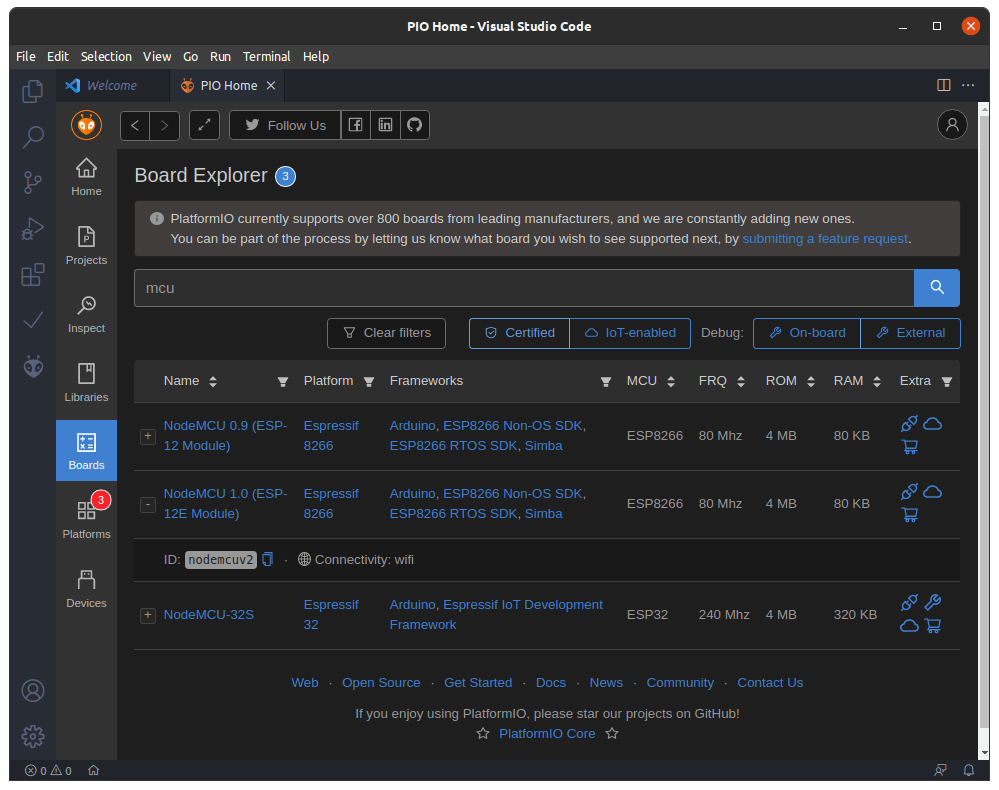Open the Extra column filter dropdown
This screenshot has width=999, height=790.
(x=947, y=382)
